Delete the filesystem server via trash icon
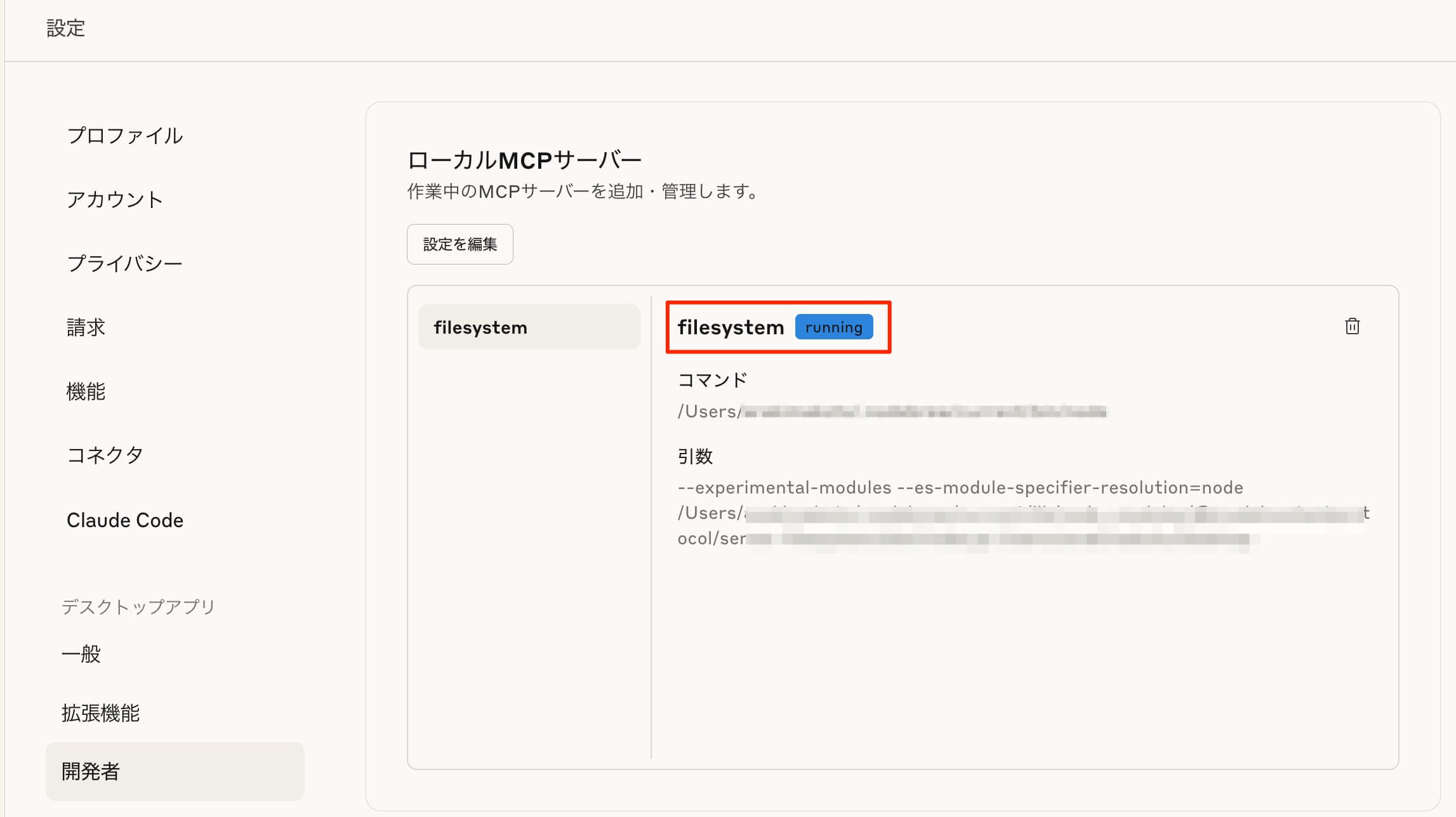 coord(1352,326)
